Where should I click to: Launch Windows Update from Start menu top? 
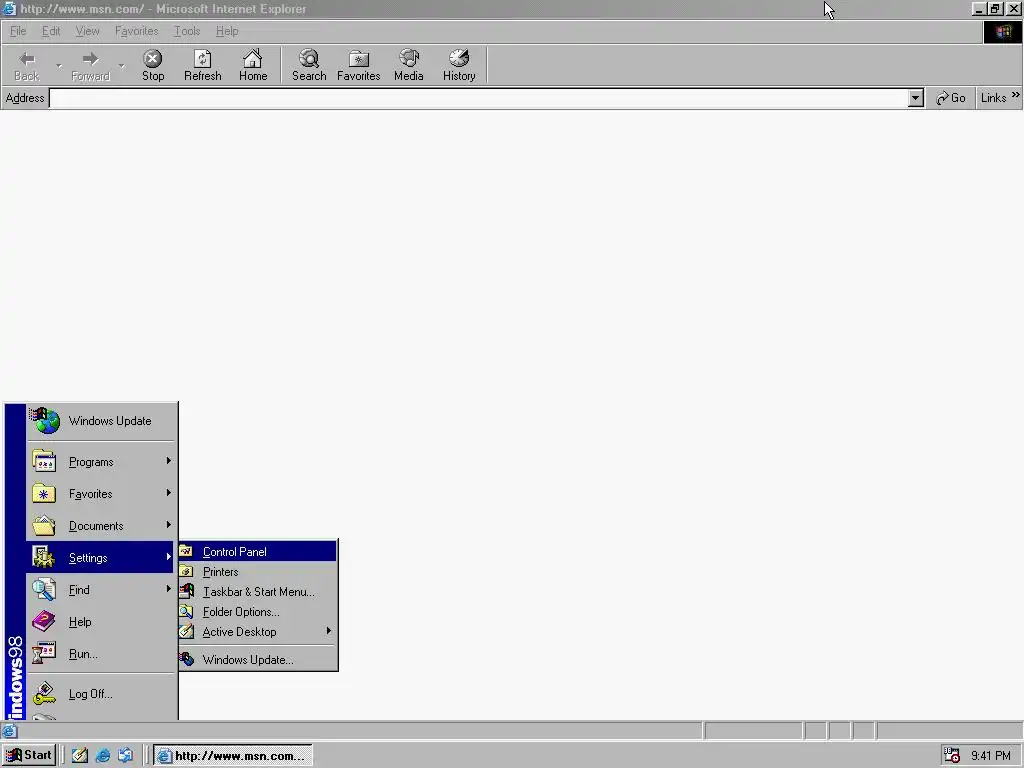click(101, 421)
